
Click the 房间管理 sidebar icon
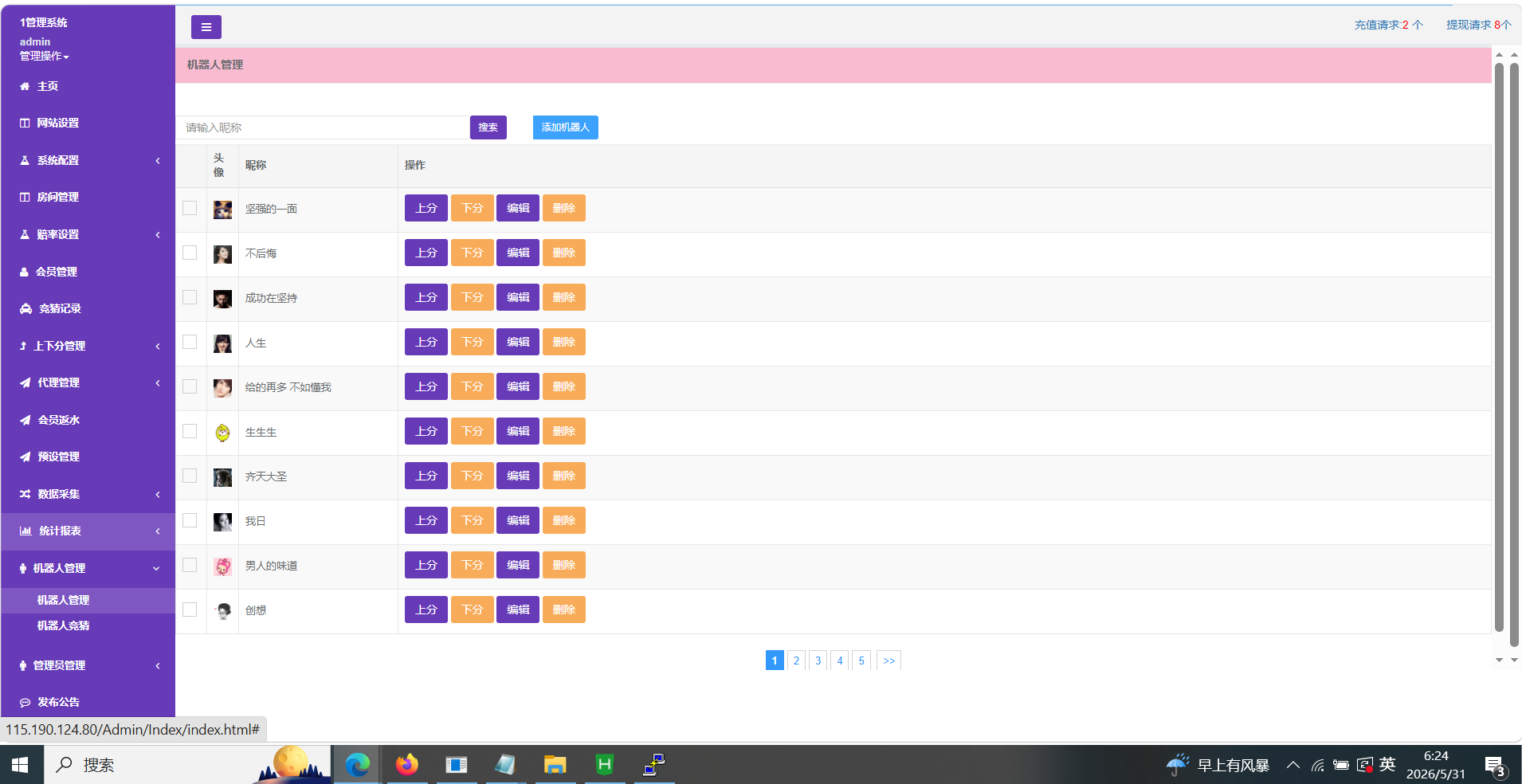point(25,197)
